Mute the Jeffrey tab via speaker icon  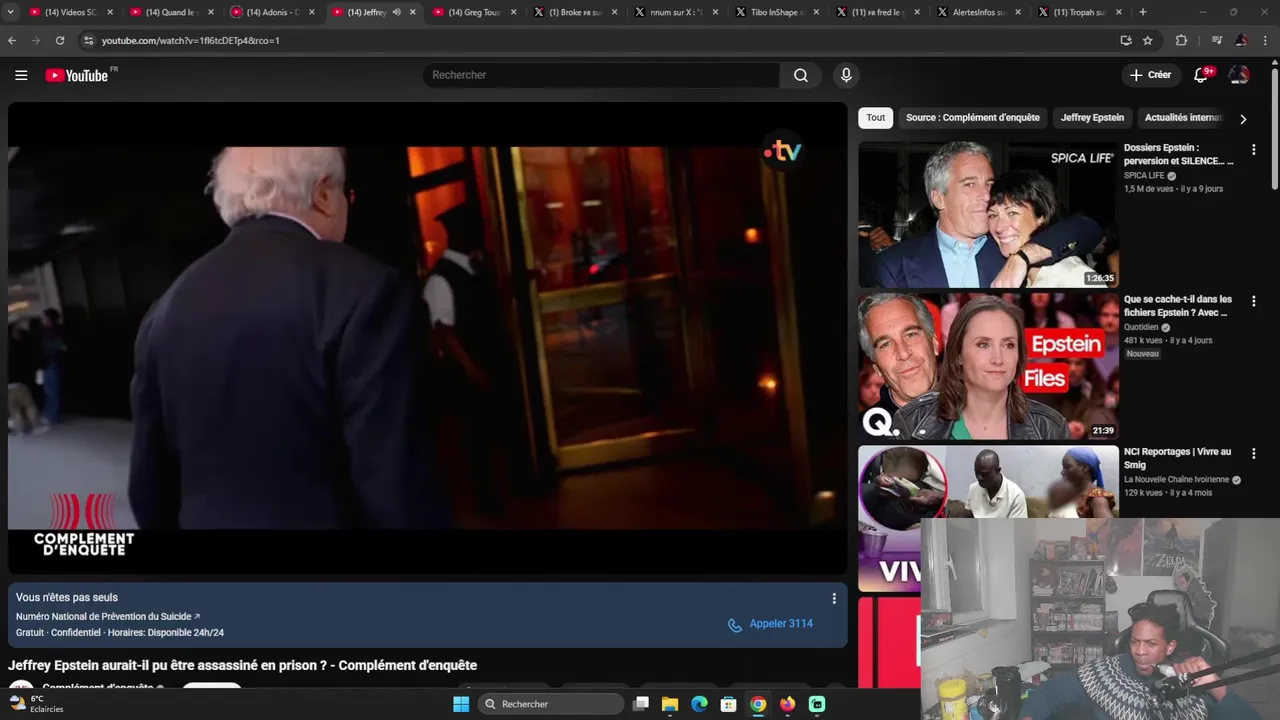tap(396, 12)
